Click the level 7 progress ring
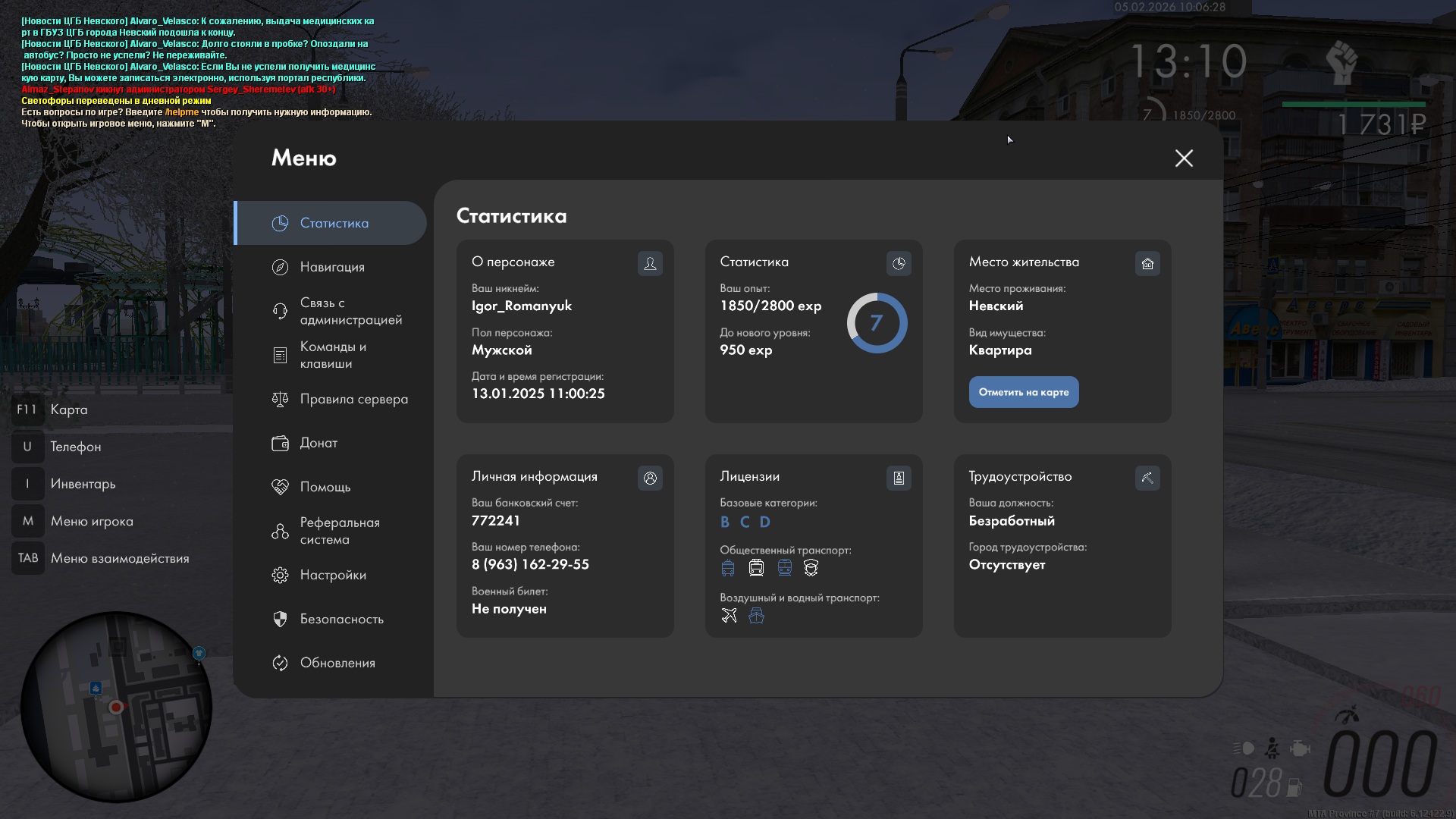Screen dimensions: 1456x819 [877, 323]
